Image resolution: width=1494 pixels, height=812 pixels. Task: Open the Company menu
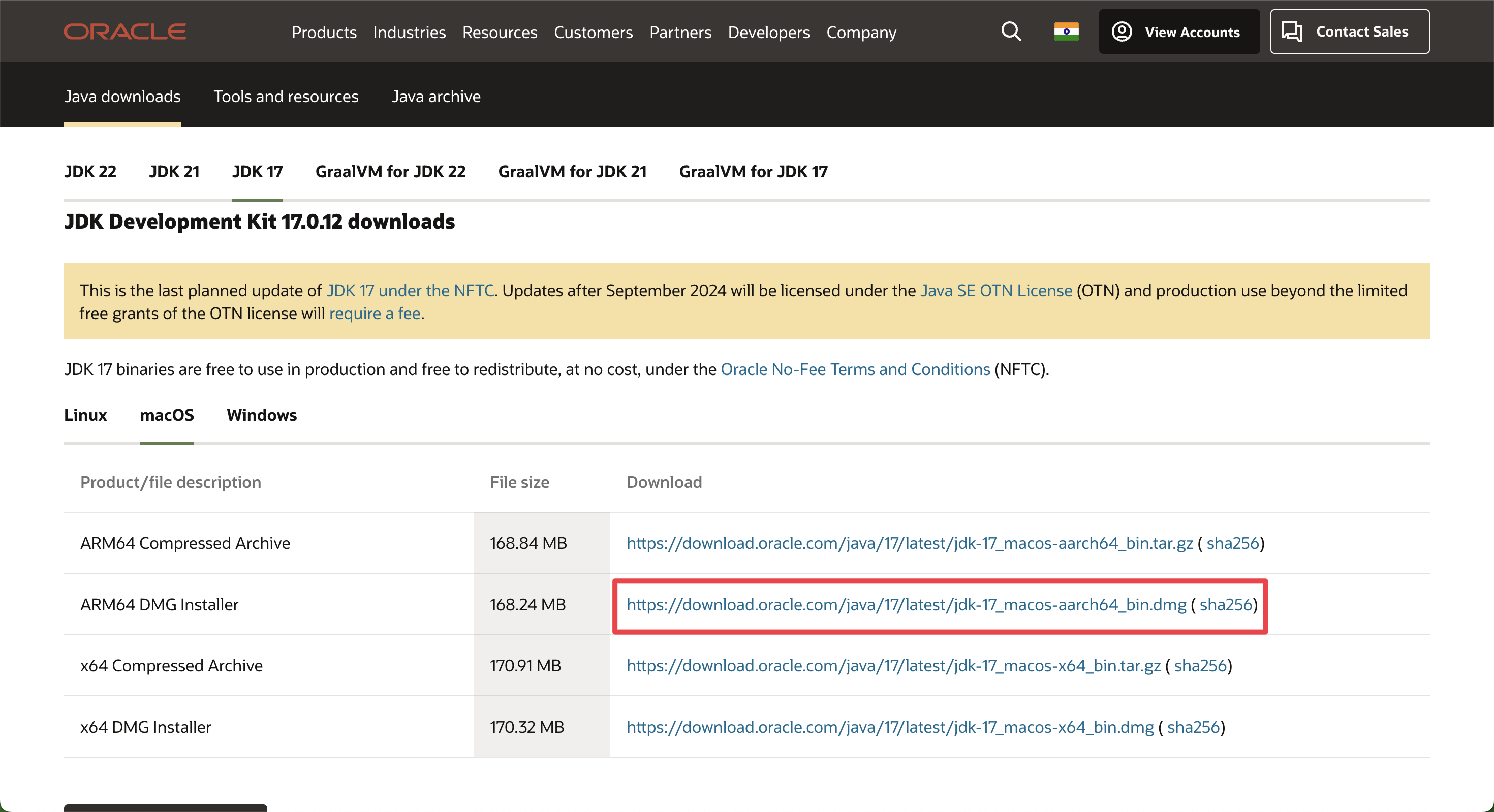click(x=861, y=33)
